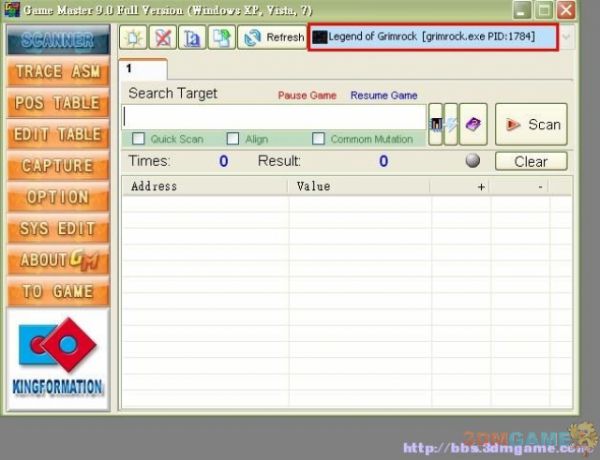Click the Search Target input field
The image size is (600, 460).
point(275,117)
